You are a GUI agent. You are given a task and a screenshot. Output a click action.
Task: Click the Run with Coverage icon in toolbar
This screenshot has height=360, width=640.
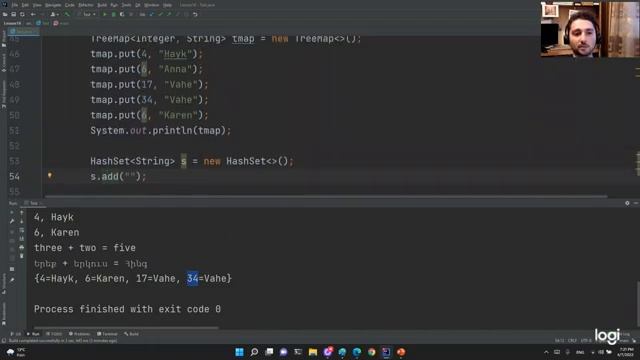click(x=122, y=14)
